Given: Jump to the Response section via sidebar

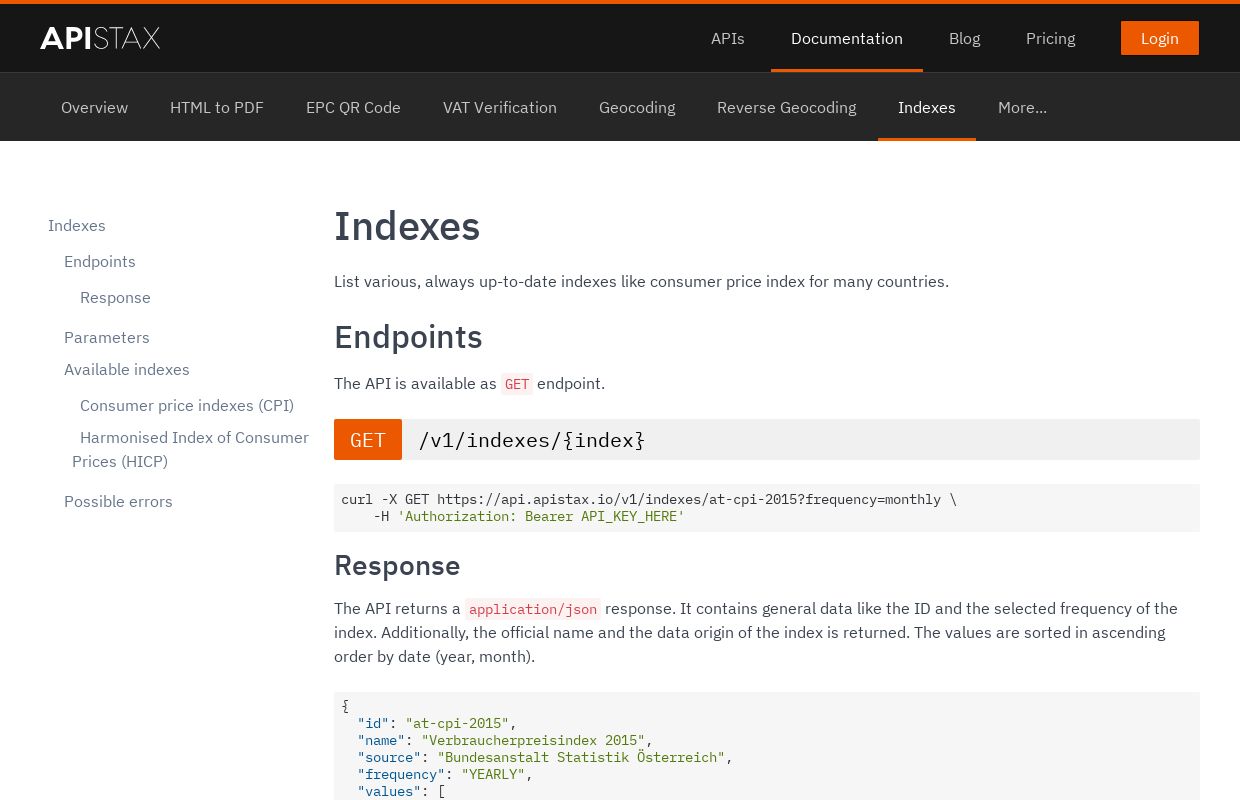Looking at the screenshot, I should pos(115,297).
